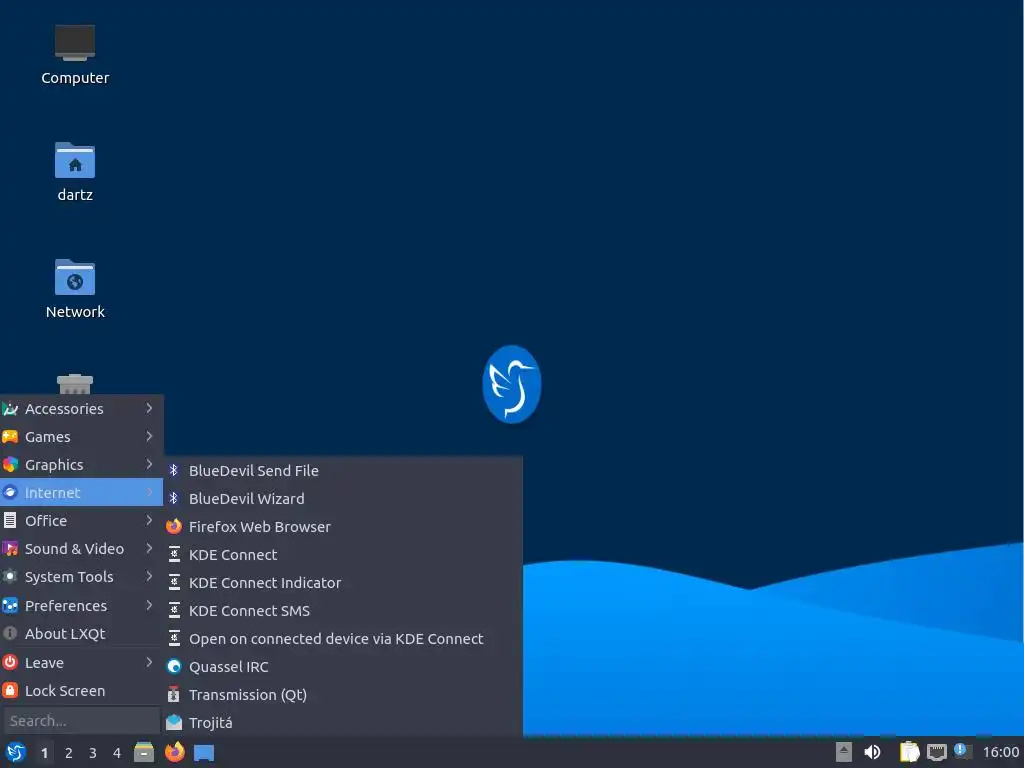
Task: Click the Quassel IRC label
Action: click(229, 667)
